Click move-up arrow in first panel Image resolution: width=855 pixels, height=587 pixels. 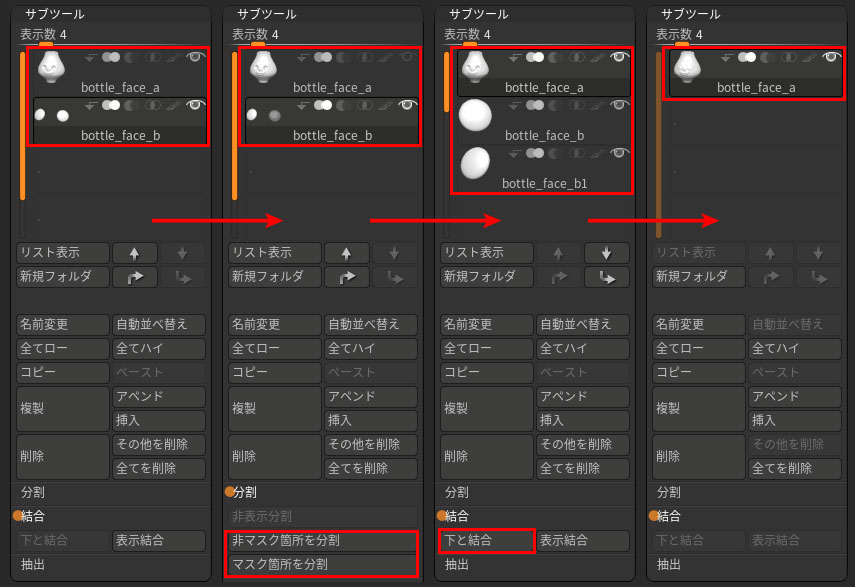(x=135, y=253)
